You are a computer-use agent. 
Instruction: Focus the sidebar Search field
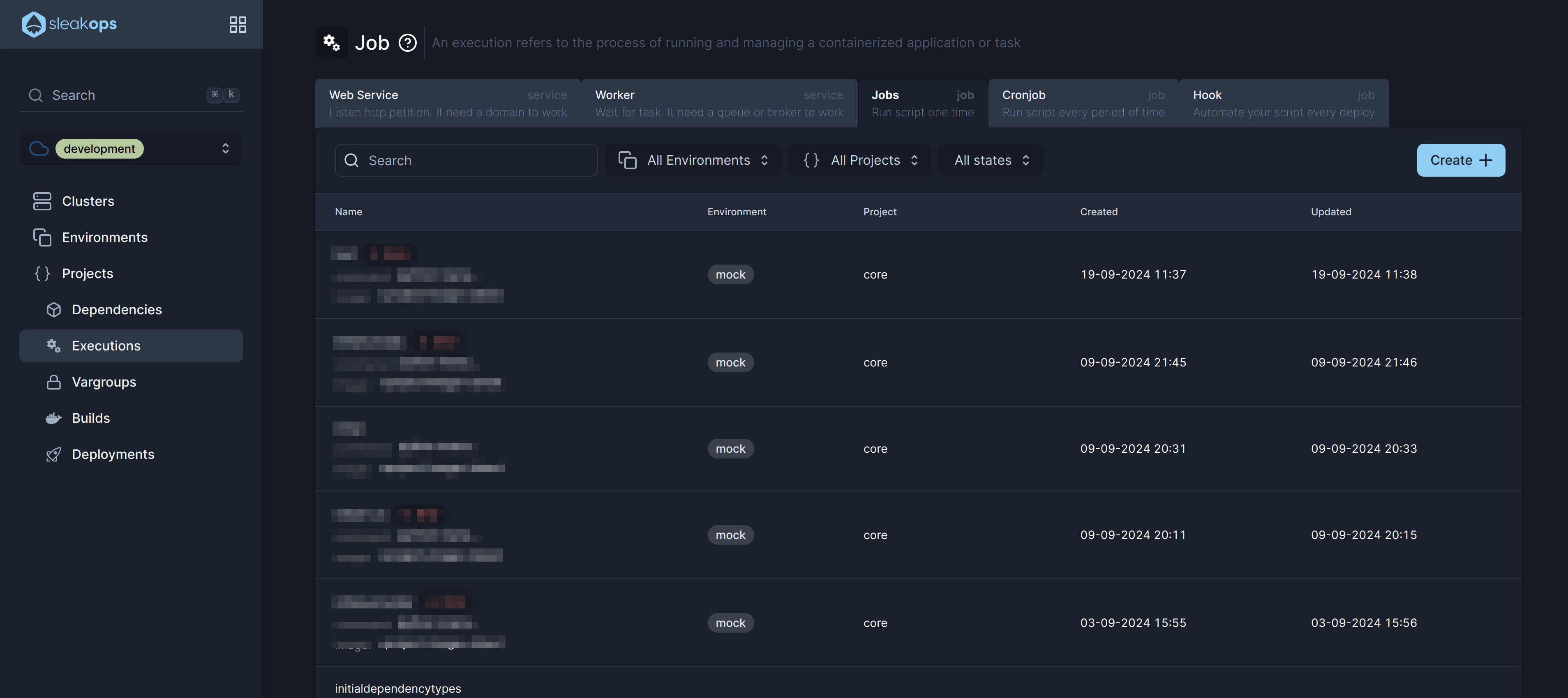coord(131,95)
